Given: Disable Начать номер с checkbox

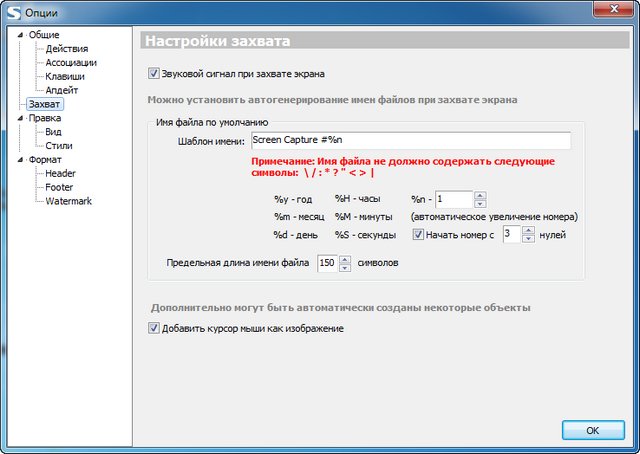Looking at the screenshot, I should coord(418,235).
